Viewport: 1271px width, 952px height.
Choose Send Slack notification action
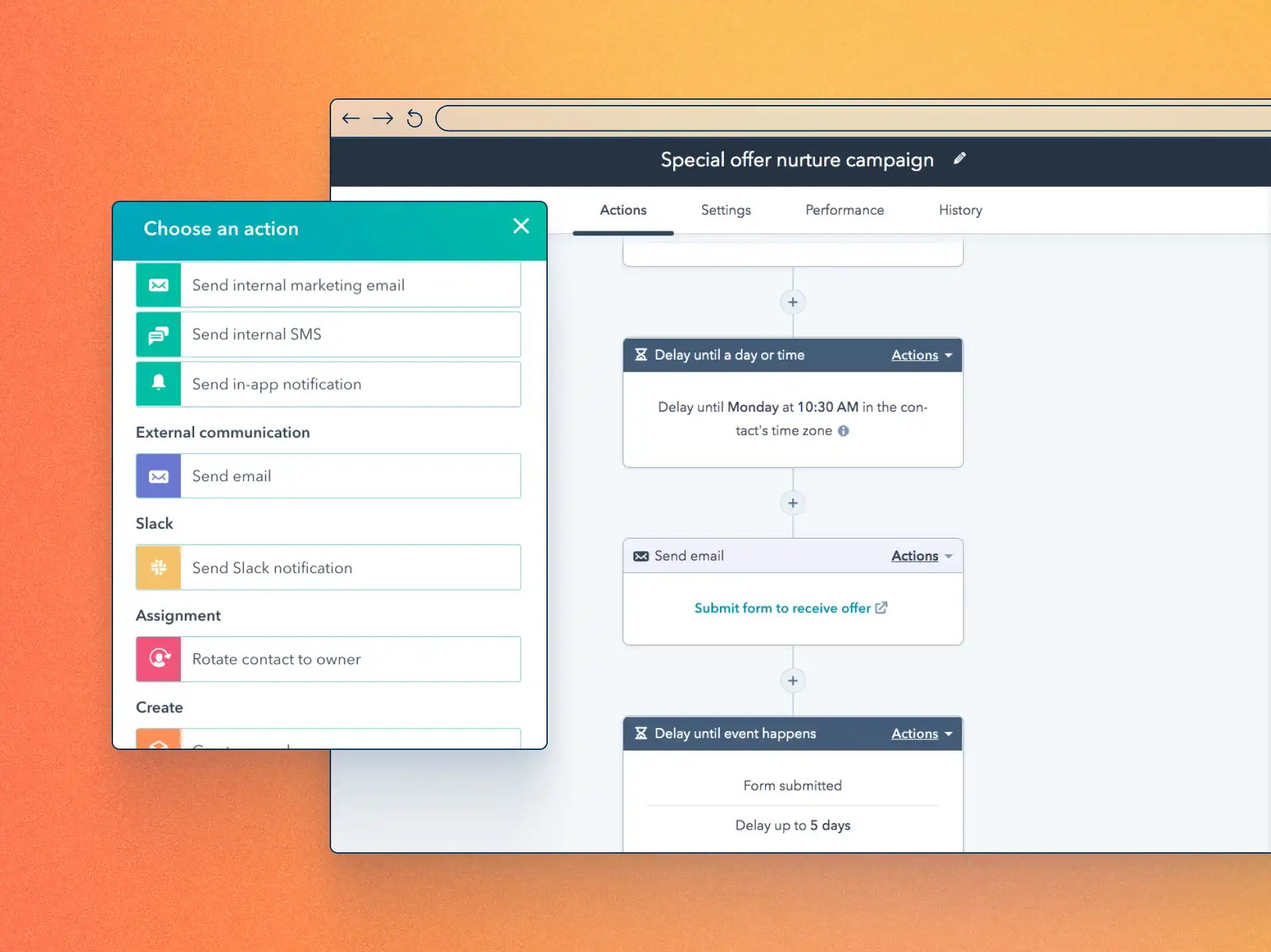(328, 567)
